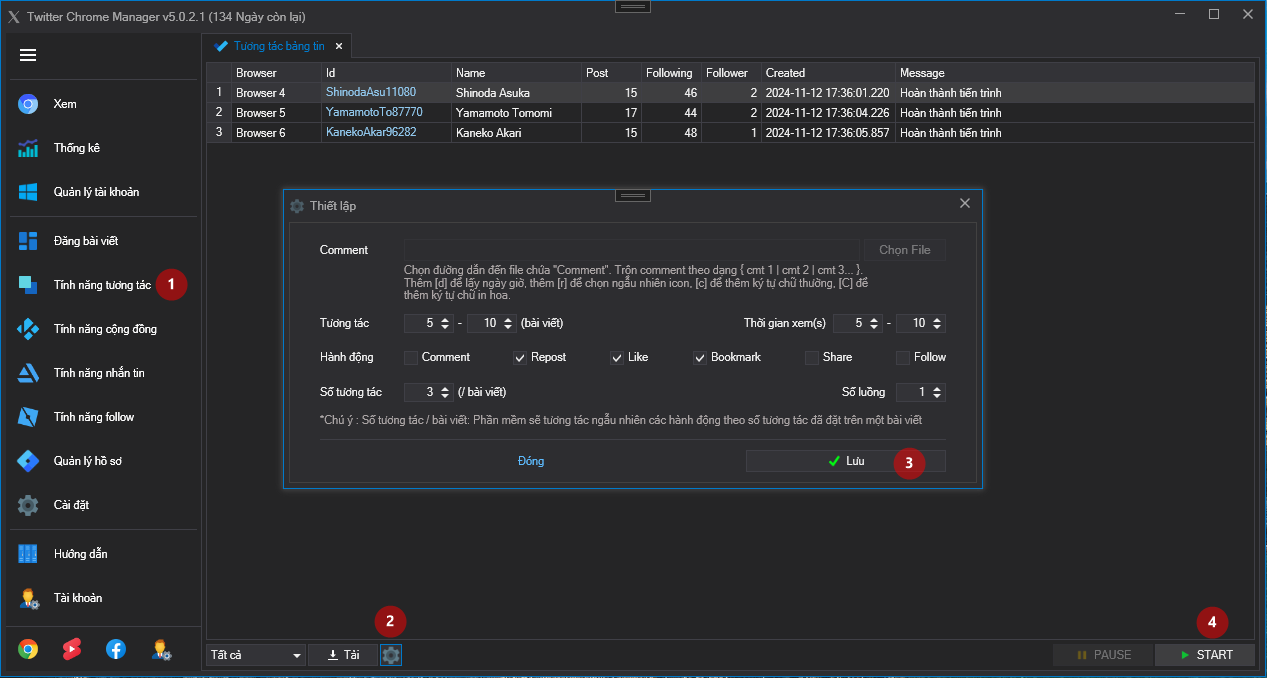Open the hamburger menu icon
Image resolution: width=1267 pixels, height=678 pixels.
point(28,55)
